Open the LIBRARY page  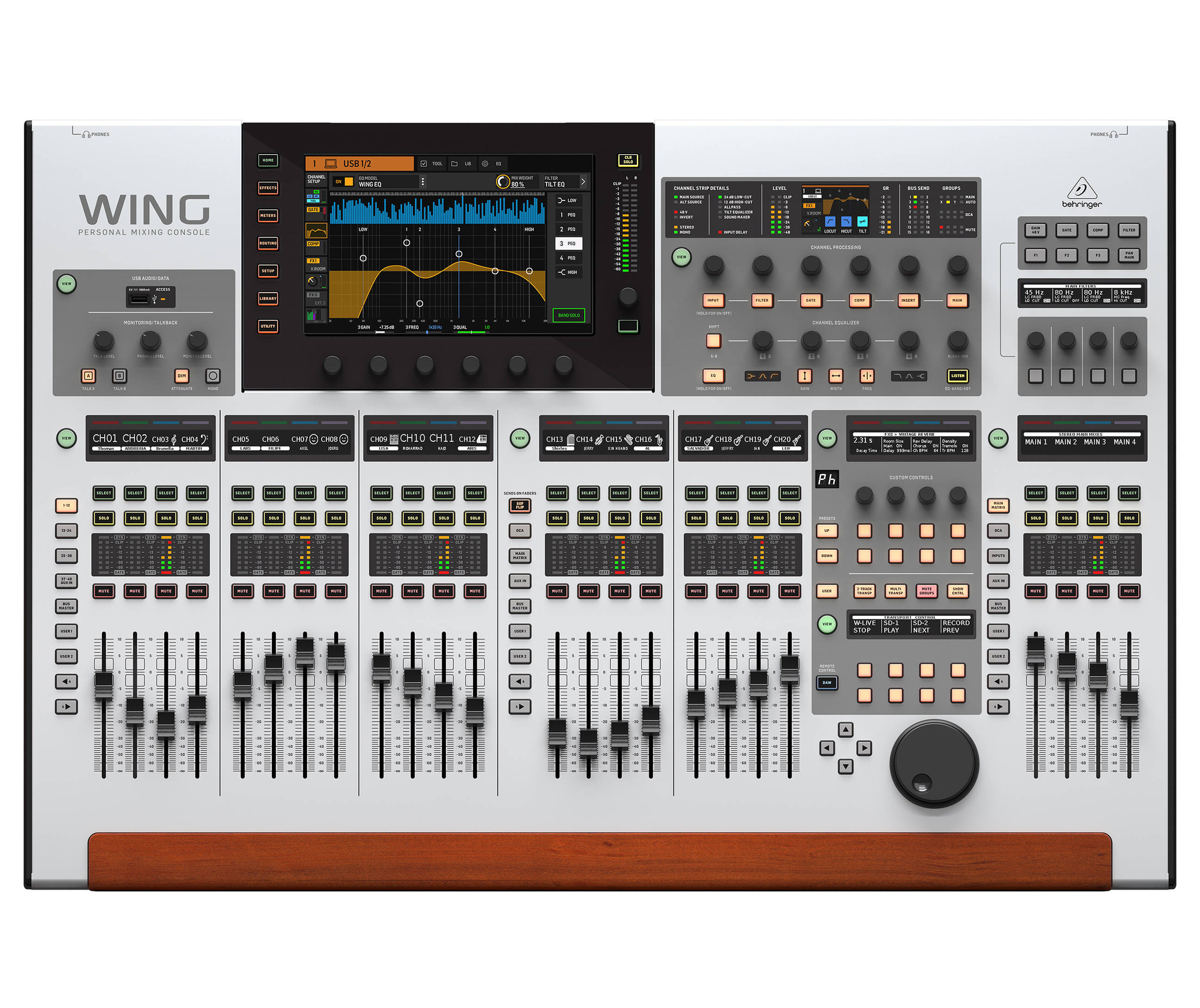(x=268, y=298)
